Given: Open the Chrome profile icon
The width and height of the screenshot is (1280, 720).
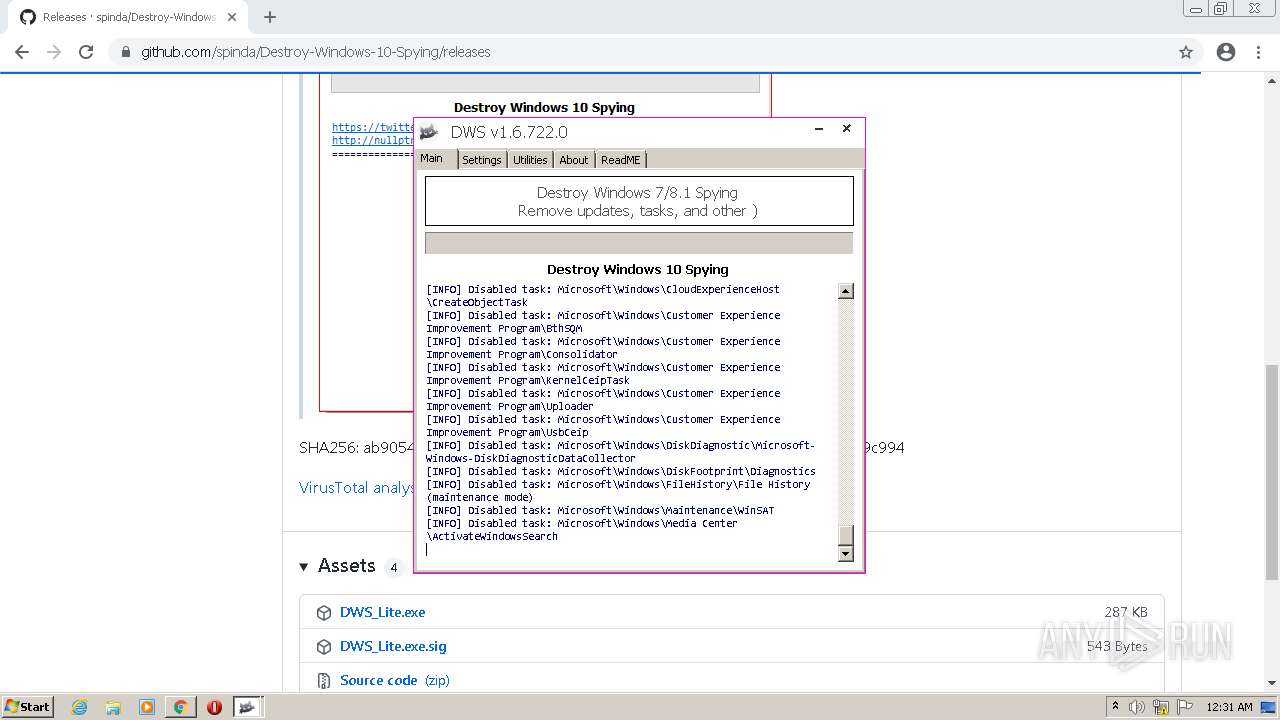Looking at the screenshot, I should (x=1226, y=52).
